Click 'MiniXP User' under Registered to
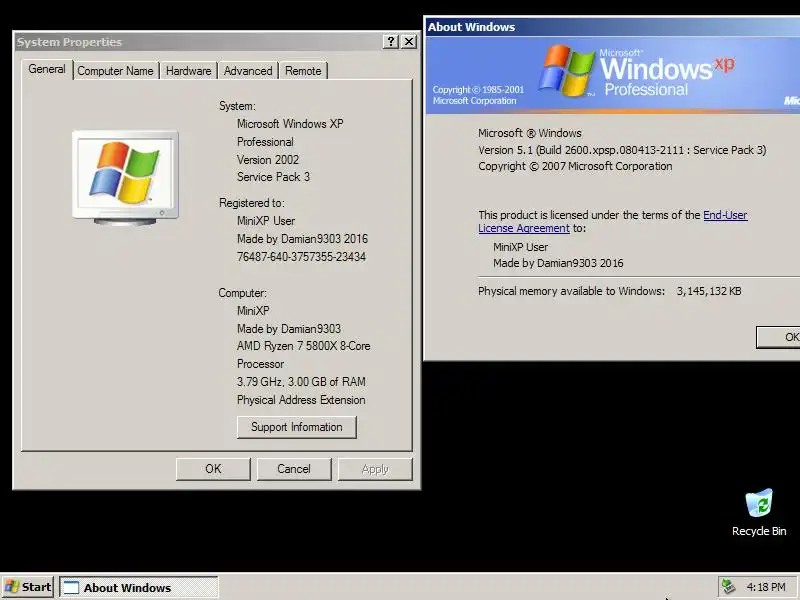 tap(266, 221)
